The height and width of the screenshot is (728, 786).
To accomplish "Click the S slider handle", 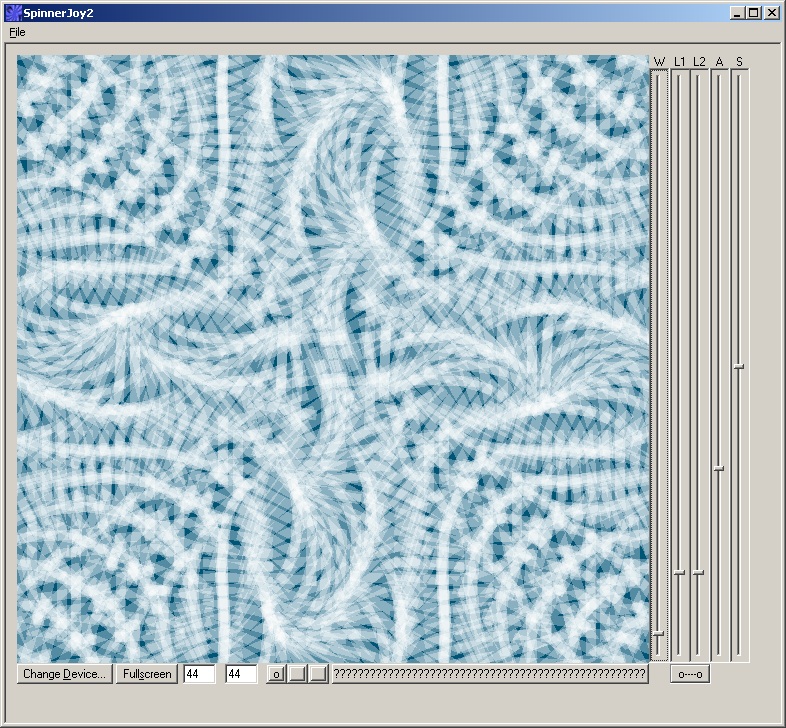I will [739, 367].
